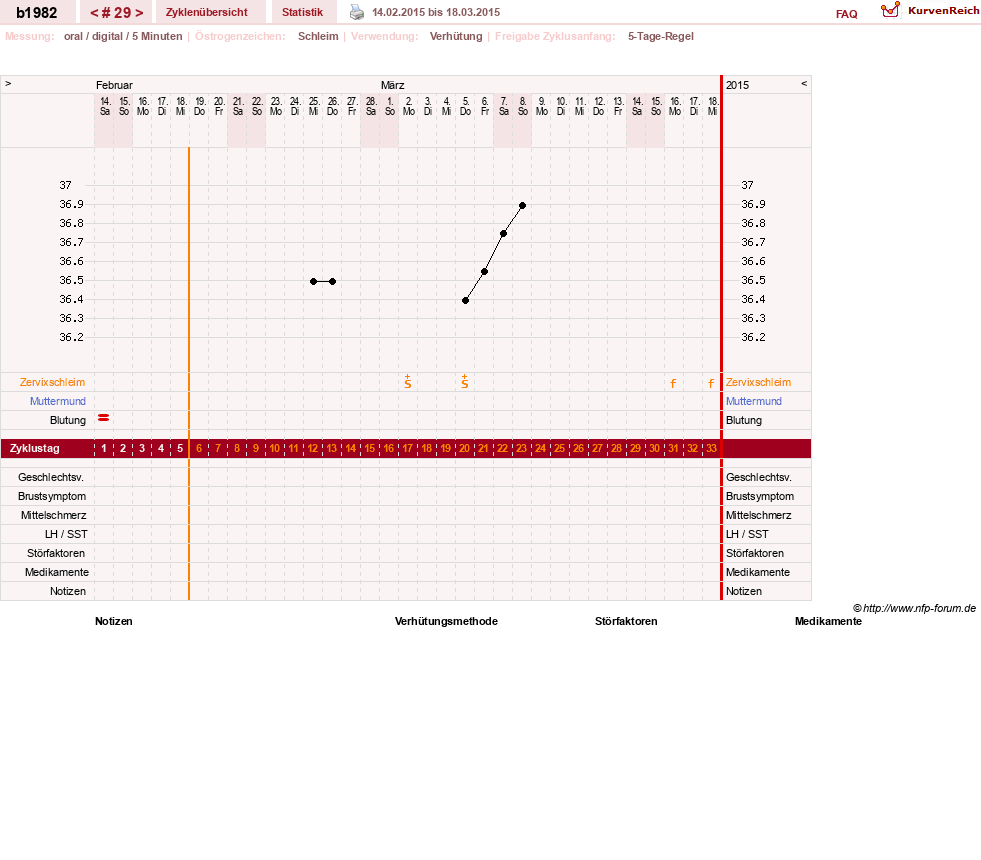Click the 'oral / digital / 5 Minuten' value
Screen dimensions: 981x860
coord(123,36)
